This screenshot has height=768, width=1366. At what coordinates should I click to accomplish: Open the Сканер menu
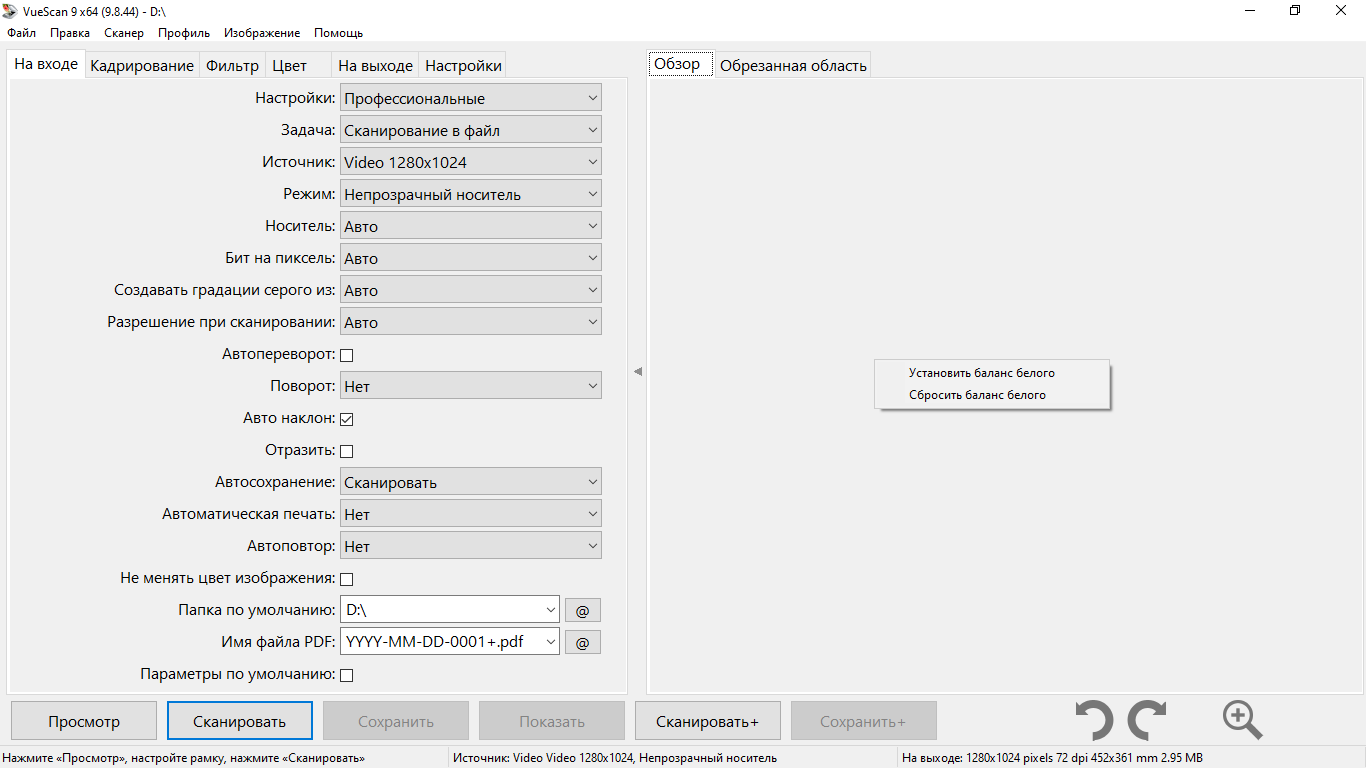124,33
